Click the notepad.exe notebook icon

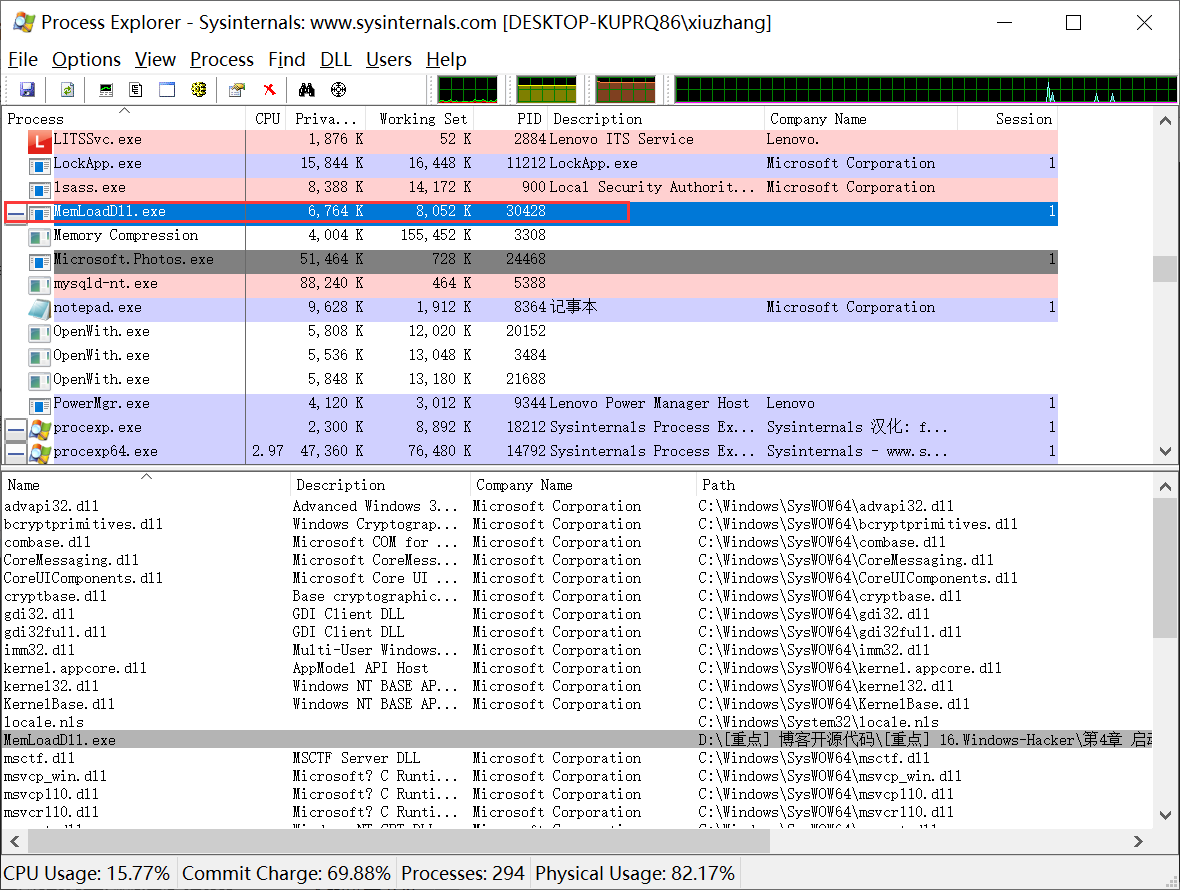pos(39,308)
